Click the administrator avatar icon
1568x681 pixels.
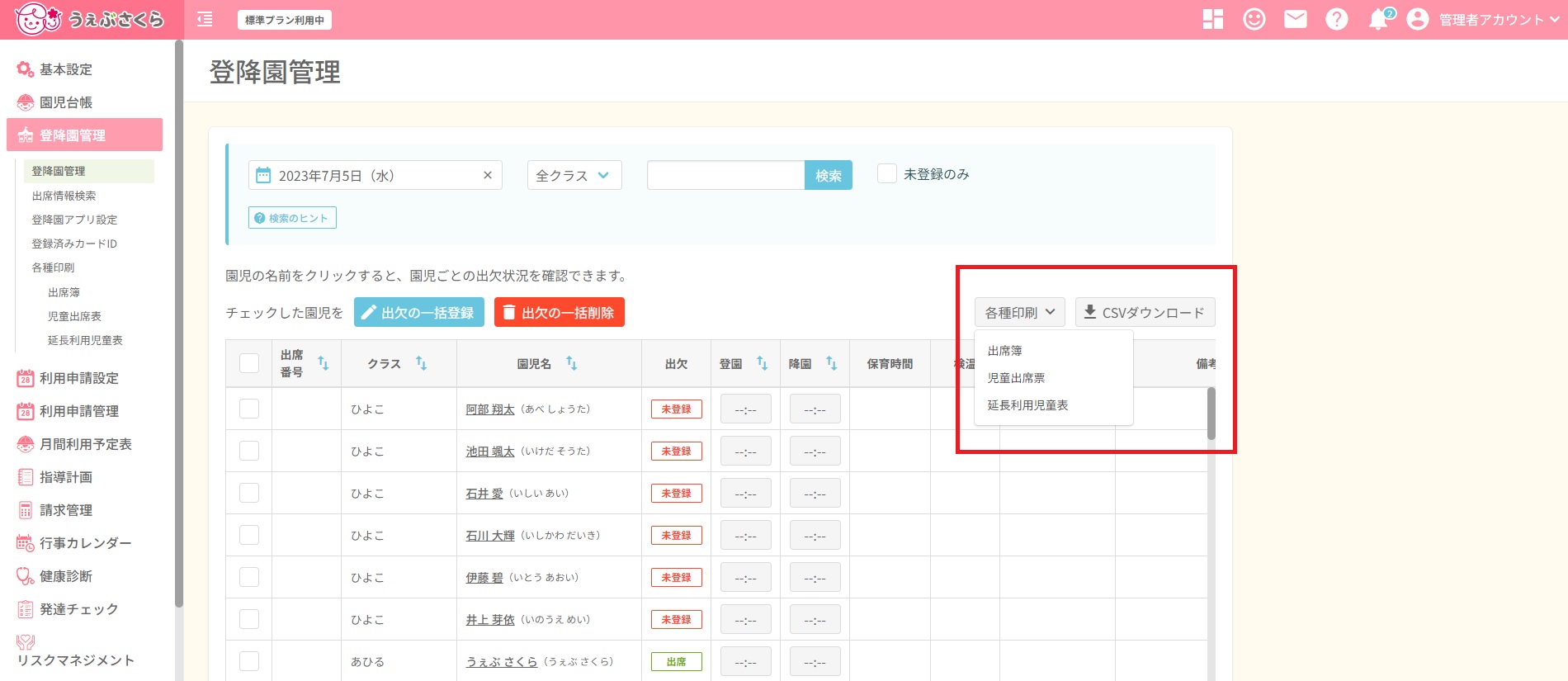point(1418,19)
